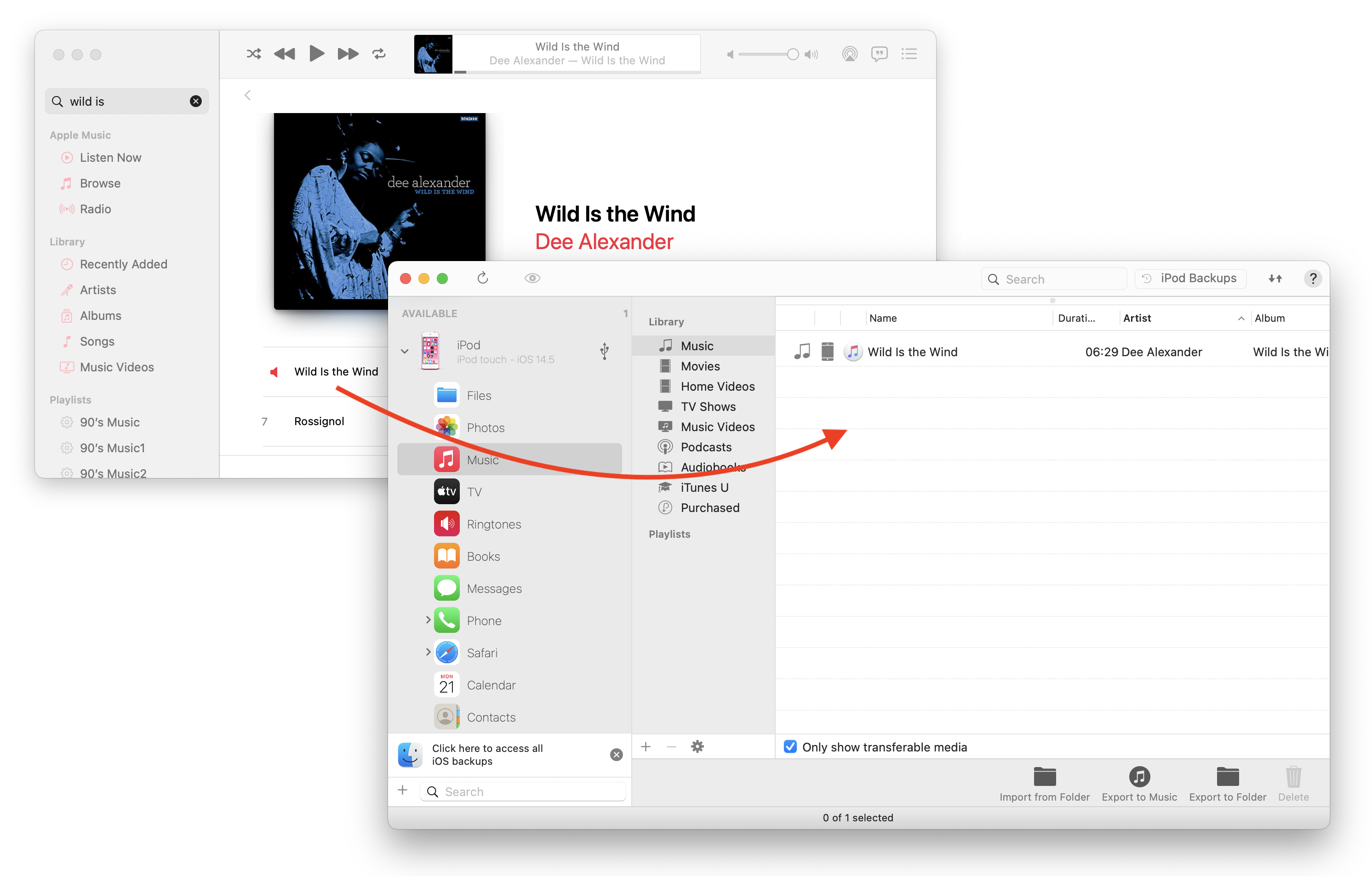Click Export to Music button
The width and height of the screenshot is (1372, 876).
click(1139, 784)
